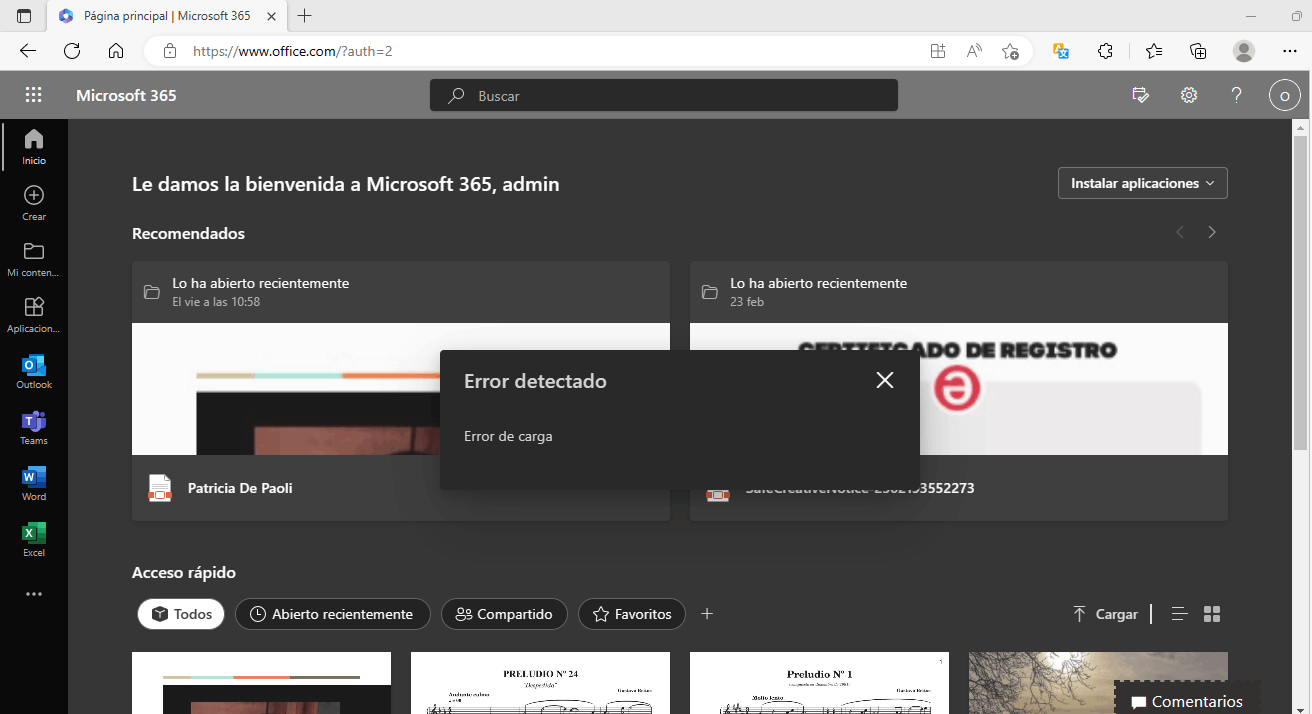Open Mi contenido folder in sidebar

click(34, 259)
